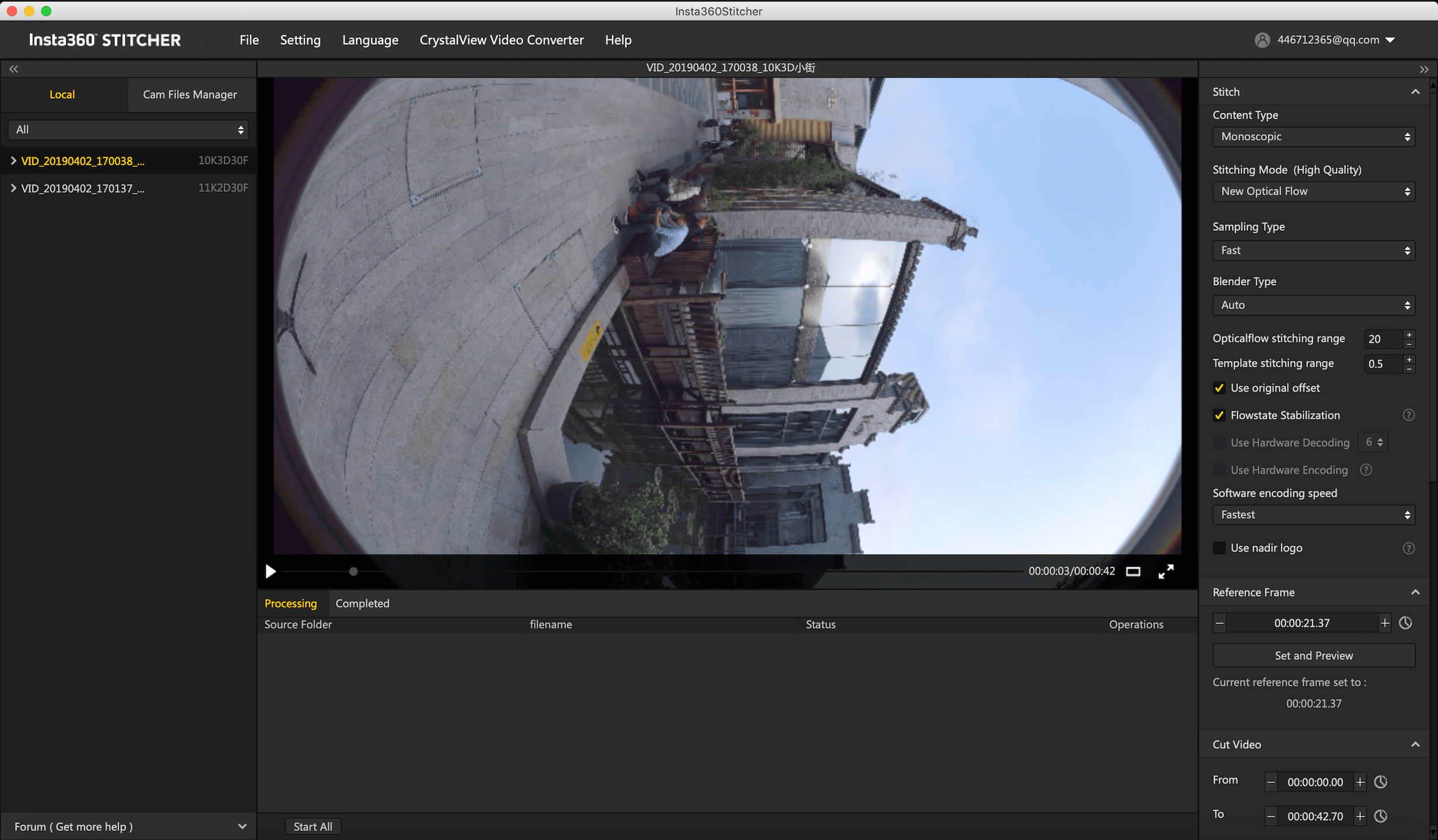The height and width of the screenshot is (840, 1438).
Task: Click the clock icon beside the reference frame time
Action: coord(1405,623)
